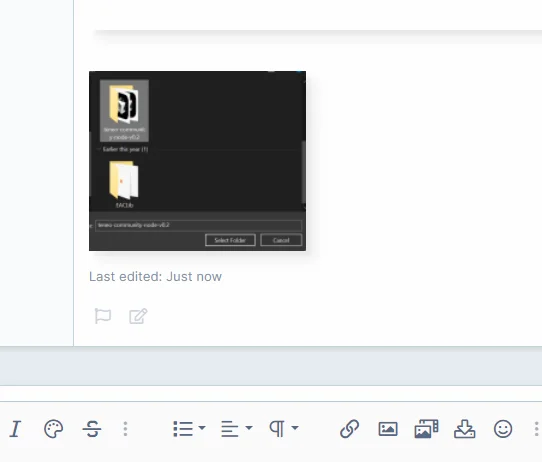The width and height of the screenshot is (542, 462).
Task: Toggle italic formatting in editor toolbar
Action: click(x=15, y=429)
